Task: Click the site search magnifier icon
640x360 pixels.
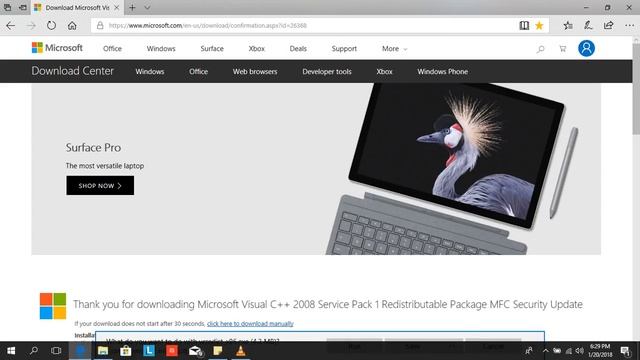Action: 540,49
